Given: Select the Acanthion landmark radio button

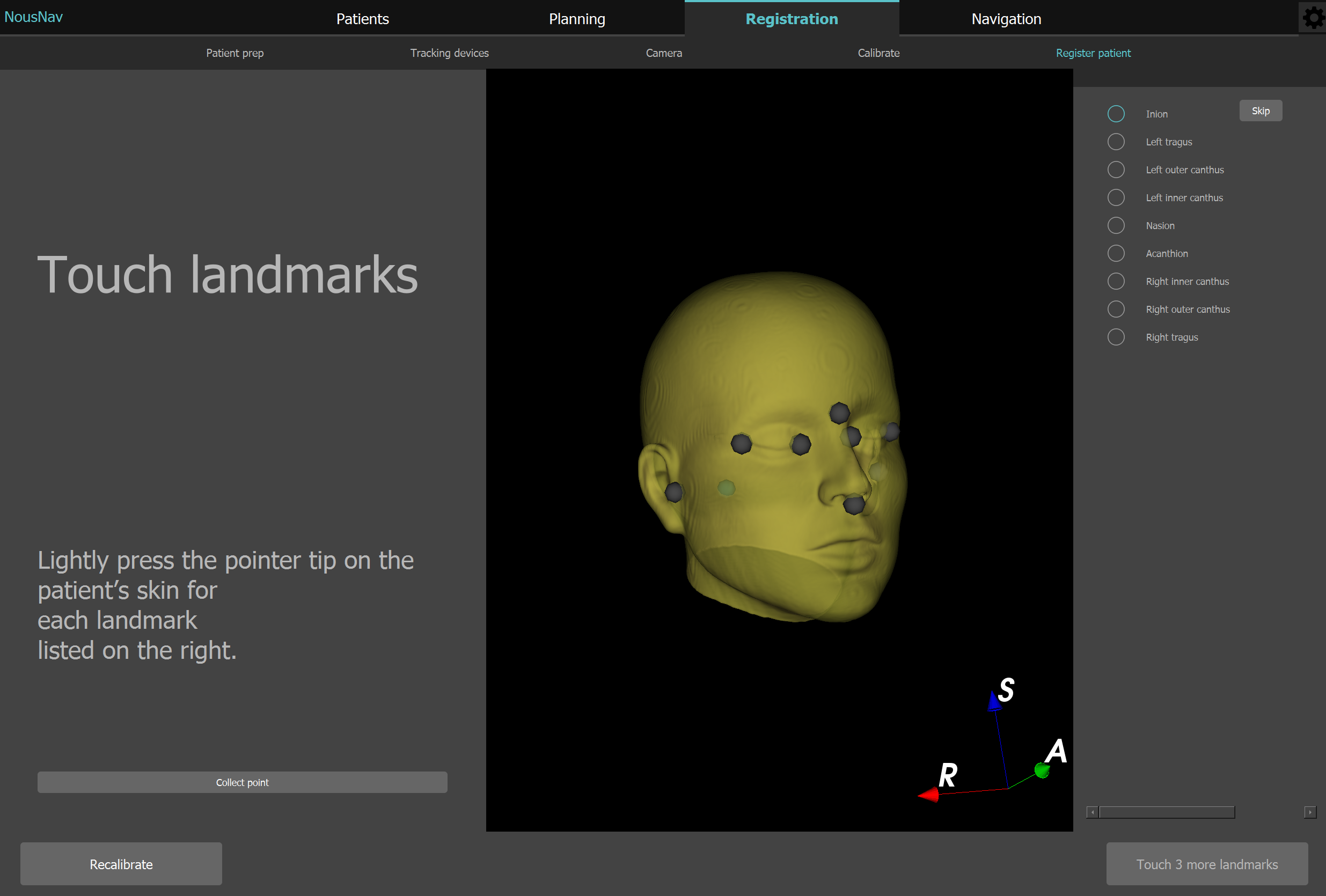Looking at the screenshot, I should click(1116, 253).
